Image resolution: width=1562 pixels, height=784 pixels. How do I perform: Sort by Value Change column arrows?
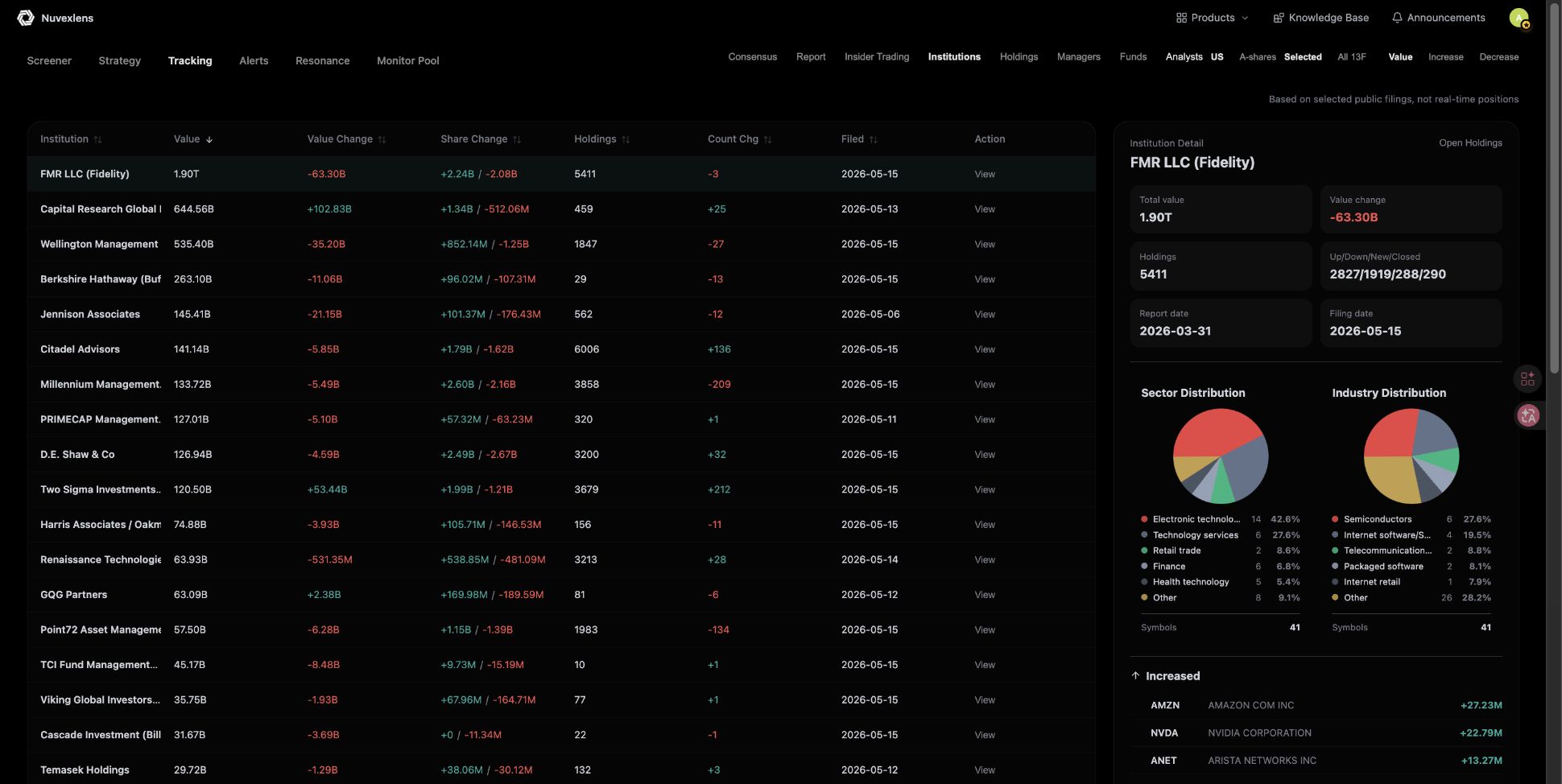(382, 139)
